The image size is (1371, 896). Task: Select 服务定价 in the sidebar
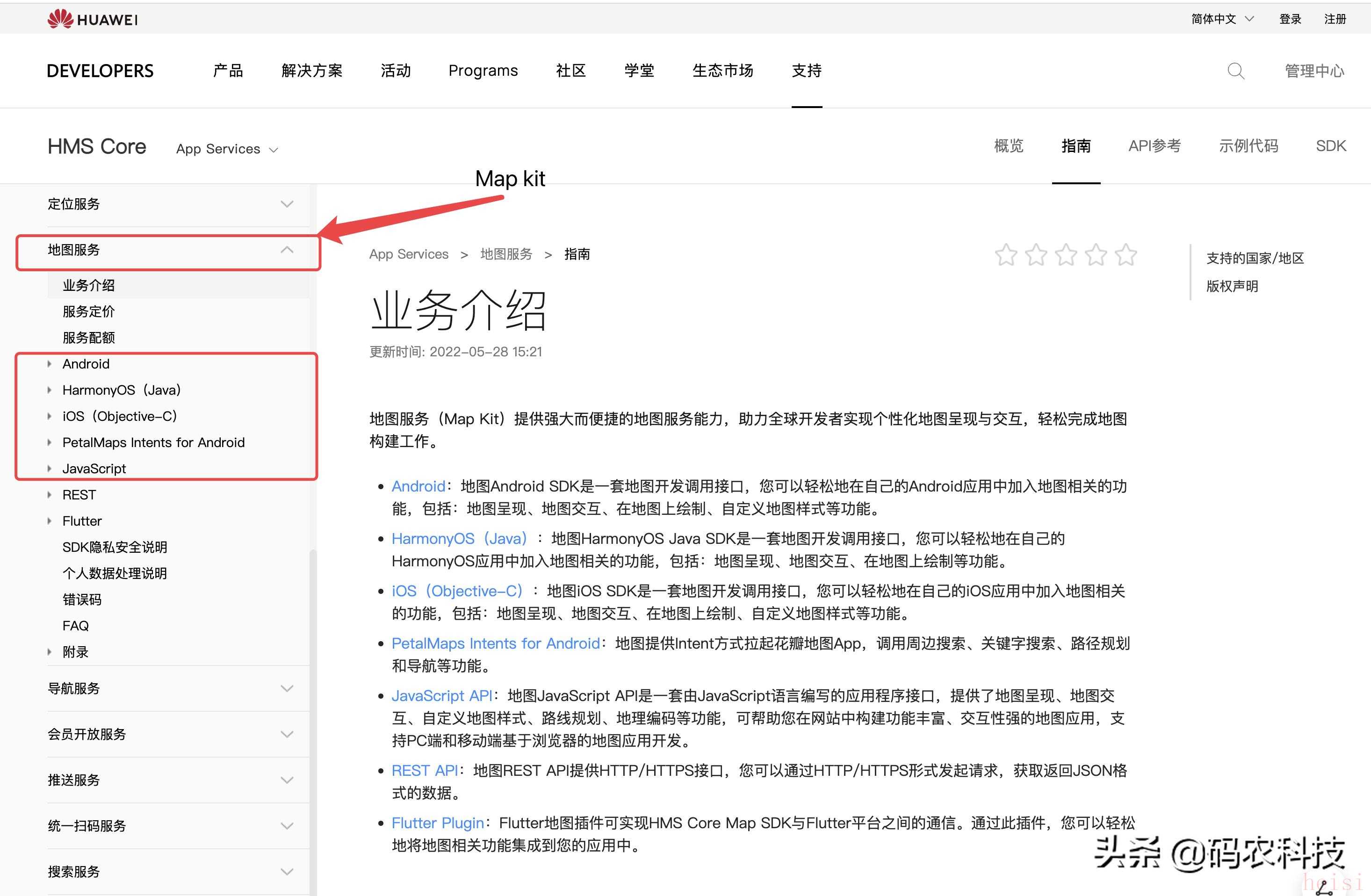click(89, 312)
